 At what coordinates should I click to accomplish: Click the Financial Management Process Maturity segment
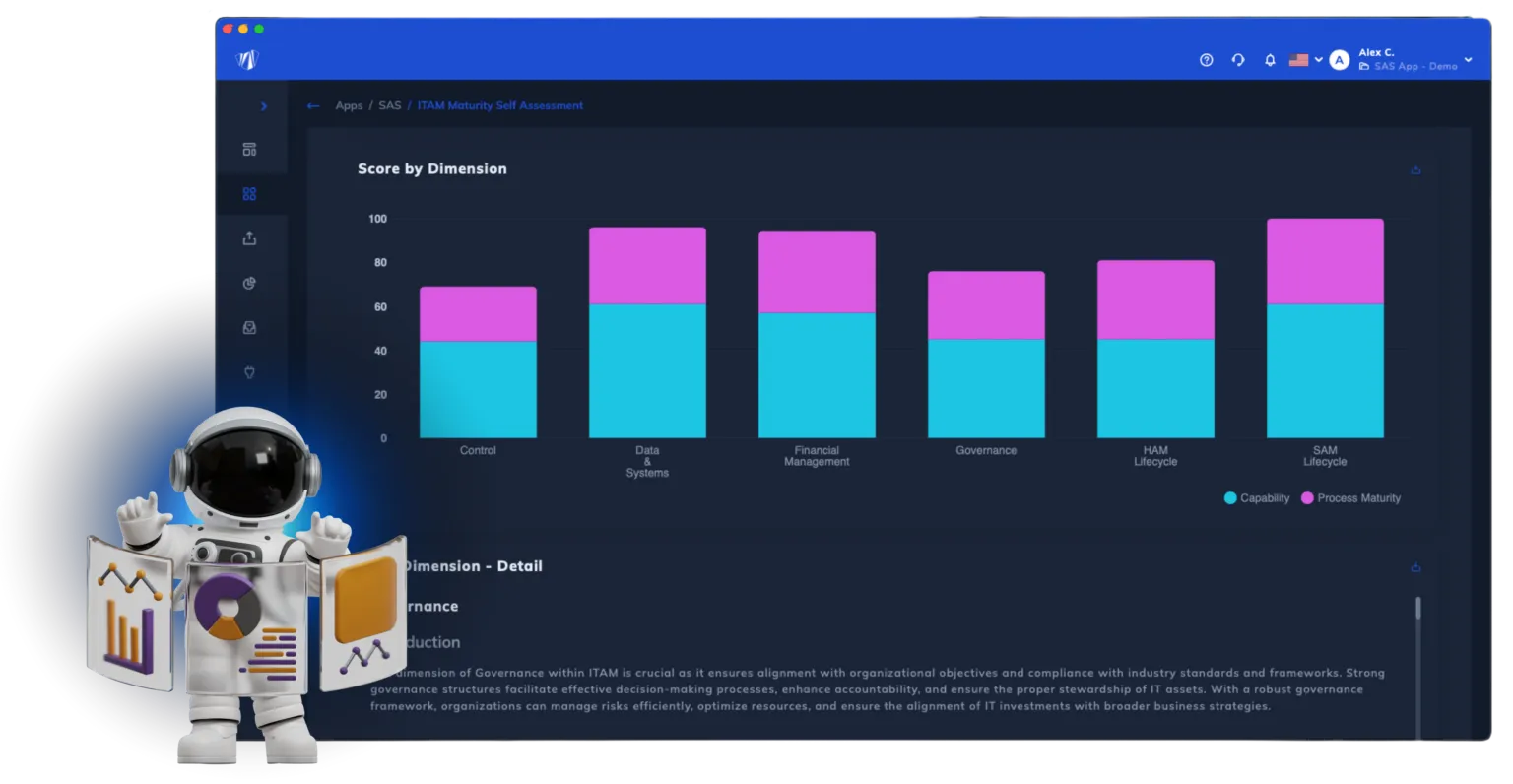[817, 273]
